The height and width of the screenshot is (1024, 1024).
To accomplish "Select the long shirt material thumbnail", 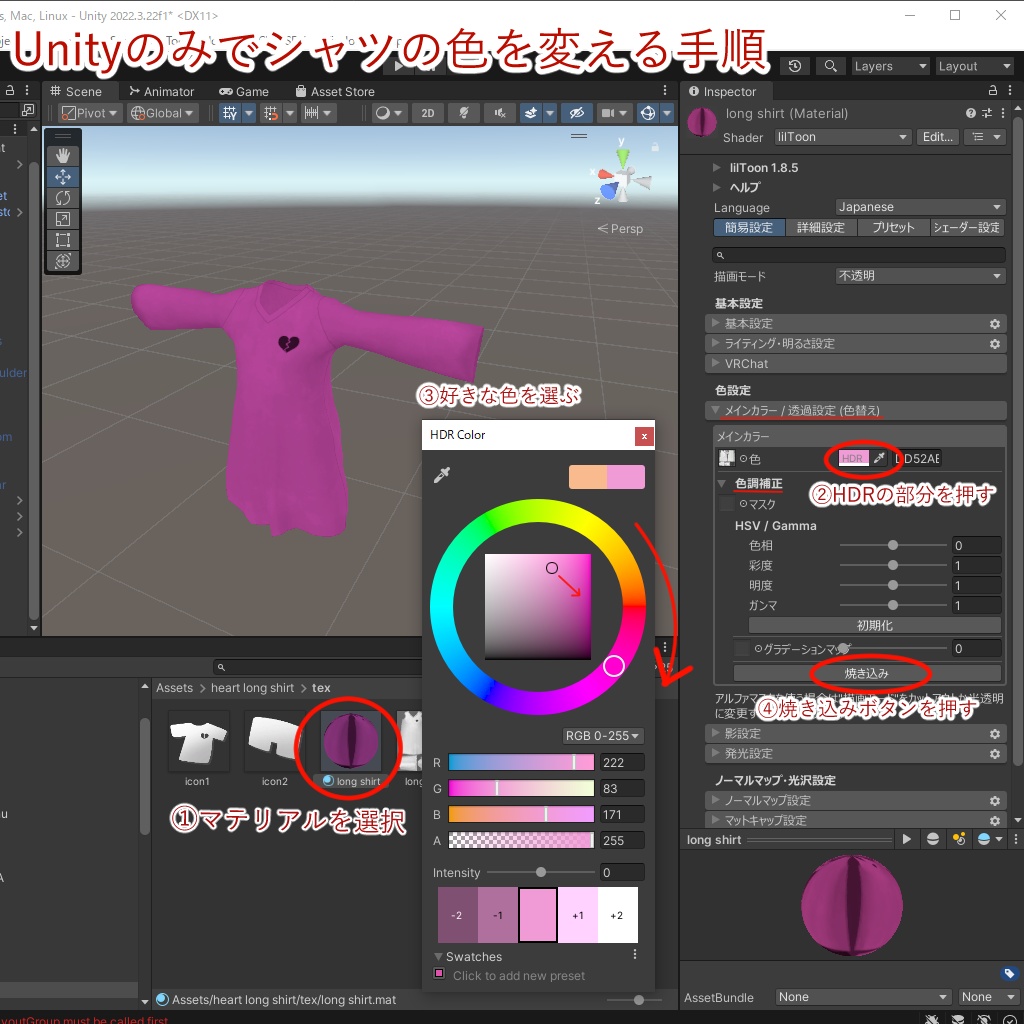I will (351, 741).
